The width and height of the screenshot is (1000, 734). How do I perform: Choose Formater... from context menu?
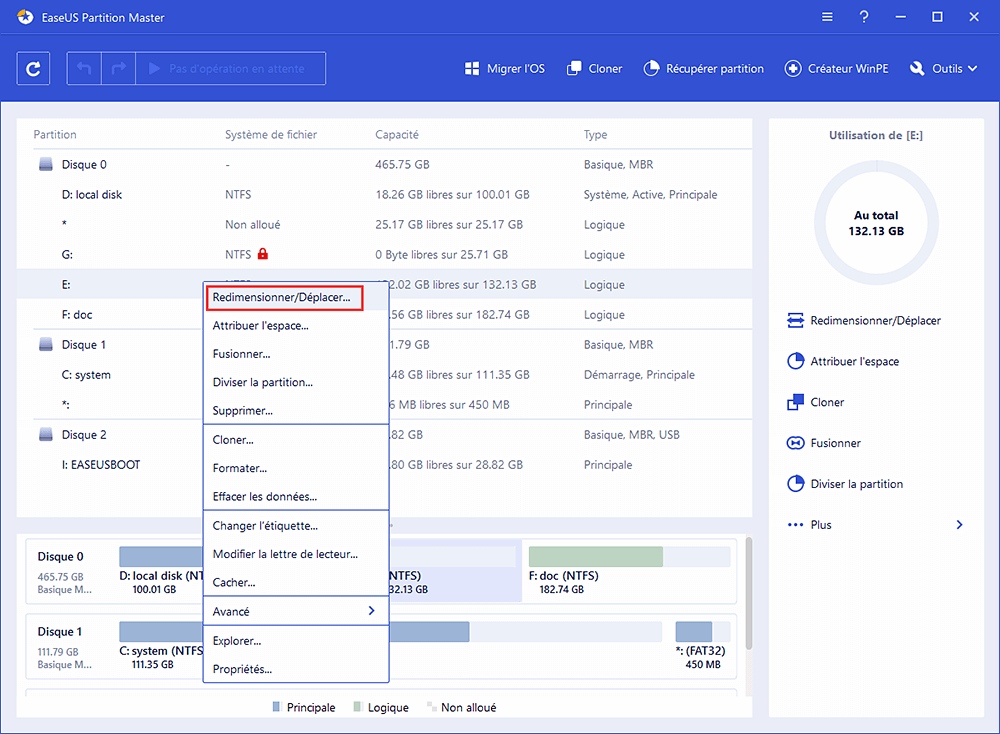point(296,468)
